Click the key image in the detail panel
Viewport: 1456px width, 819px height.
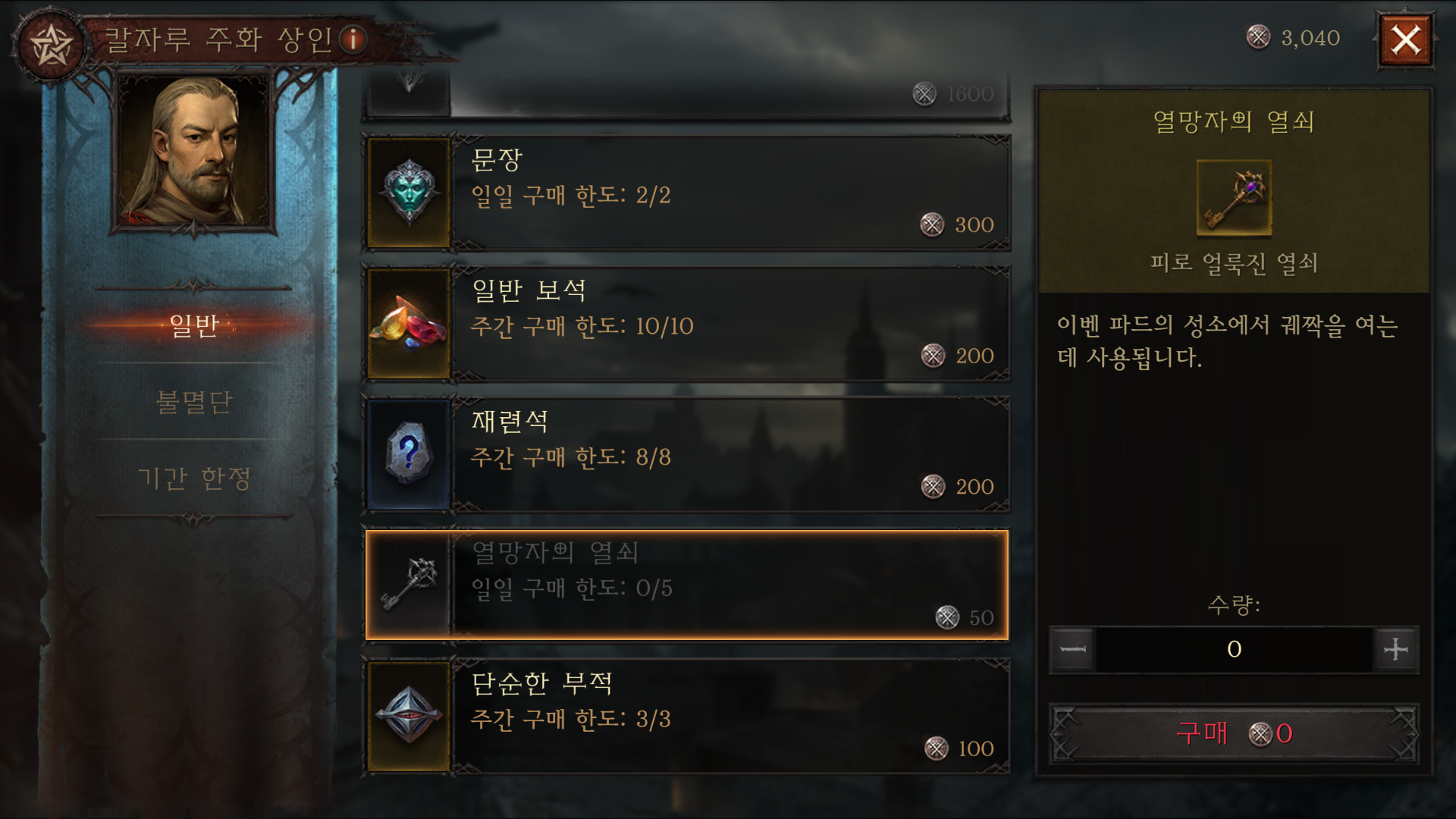tap(1234, 197)
